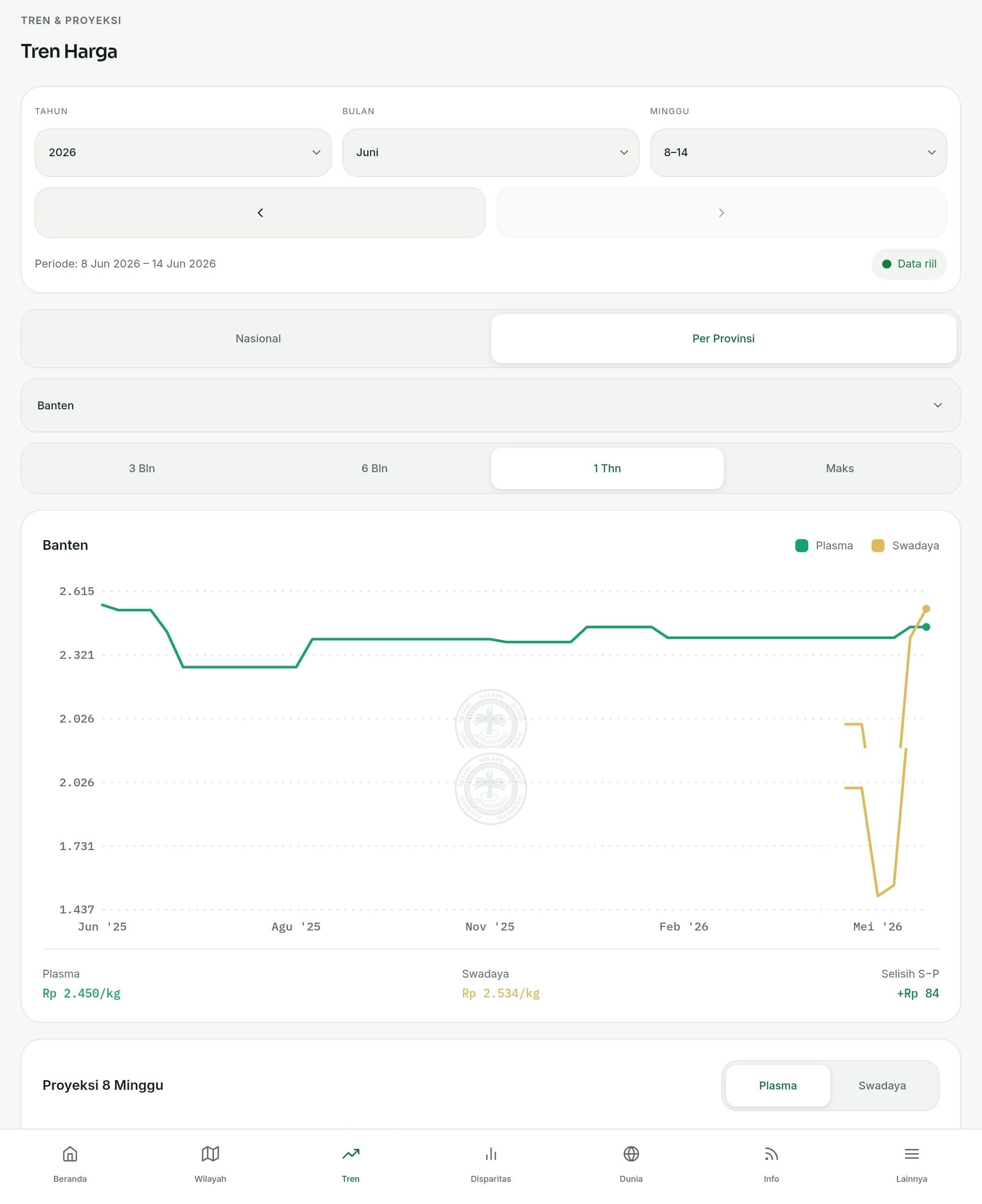
Task: Open the Tahun 2026 dropdown
Action: 183,152
